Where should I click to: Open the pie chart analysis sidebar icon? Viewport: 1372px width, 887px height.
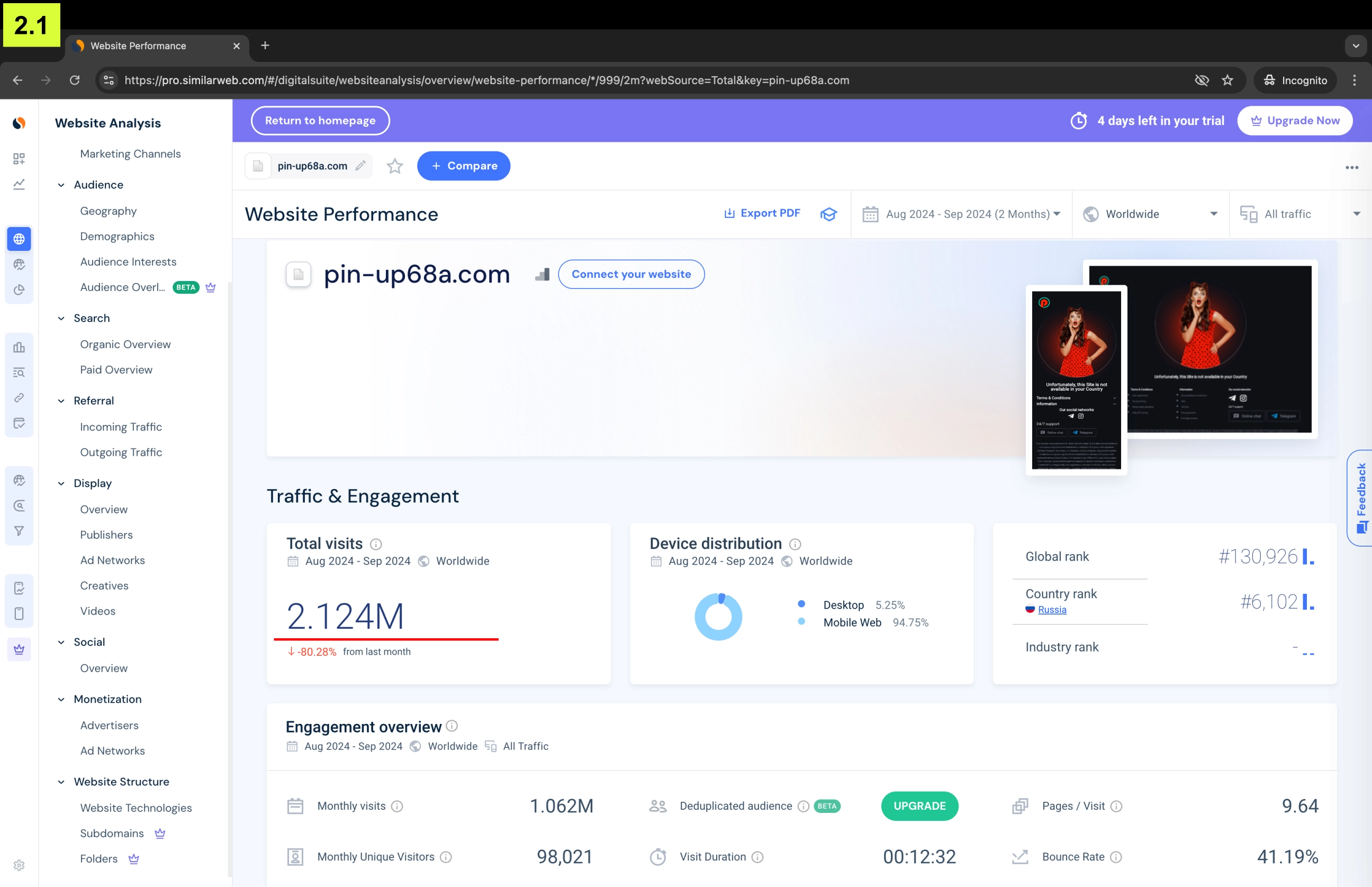coord(19,291)
